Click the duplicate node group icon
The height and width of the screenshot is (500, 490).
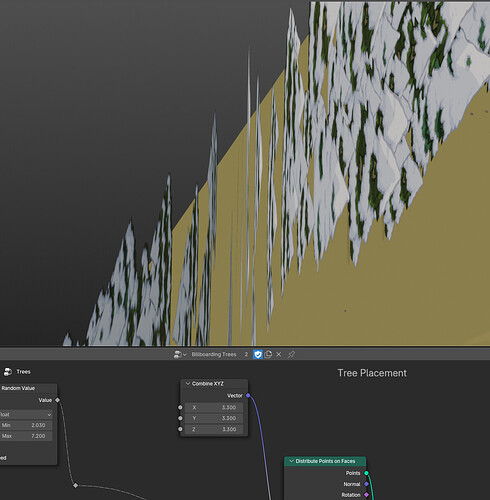point(268,354)
